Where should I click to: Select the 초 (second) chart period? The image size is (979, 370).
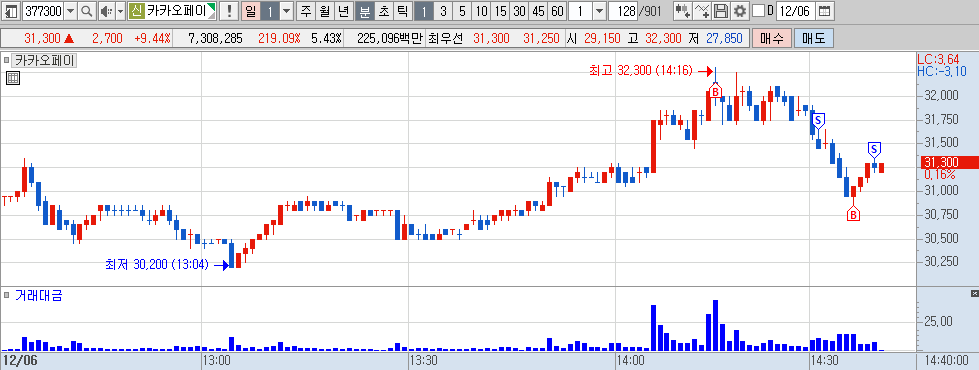[383, 11]
